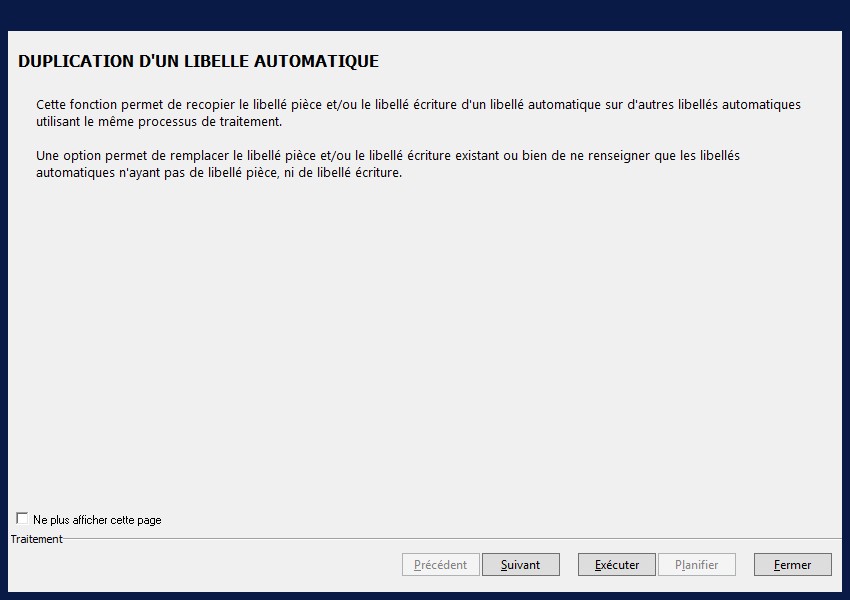The image size is (850, 600).
Task: Close the wizard with Fermer
Action: click(x=792, y=565)
